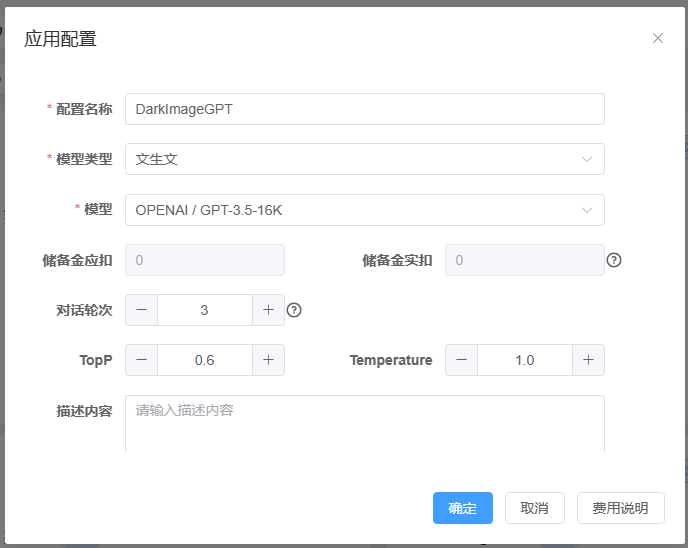The width and height of the screenshot is (688, 548).
Task: Click the 对话轮次 number field showing 3
Action: pyautogui.click(x=204, y=310)
